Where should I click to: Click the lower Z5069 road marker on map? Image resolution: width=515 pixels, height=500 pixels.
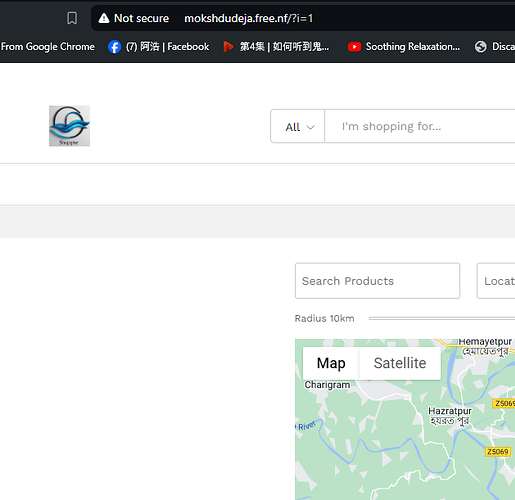pos(498,452)
